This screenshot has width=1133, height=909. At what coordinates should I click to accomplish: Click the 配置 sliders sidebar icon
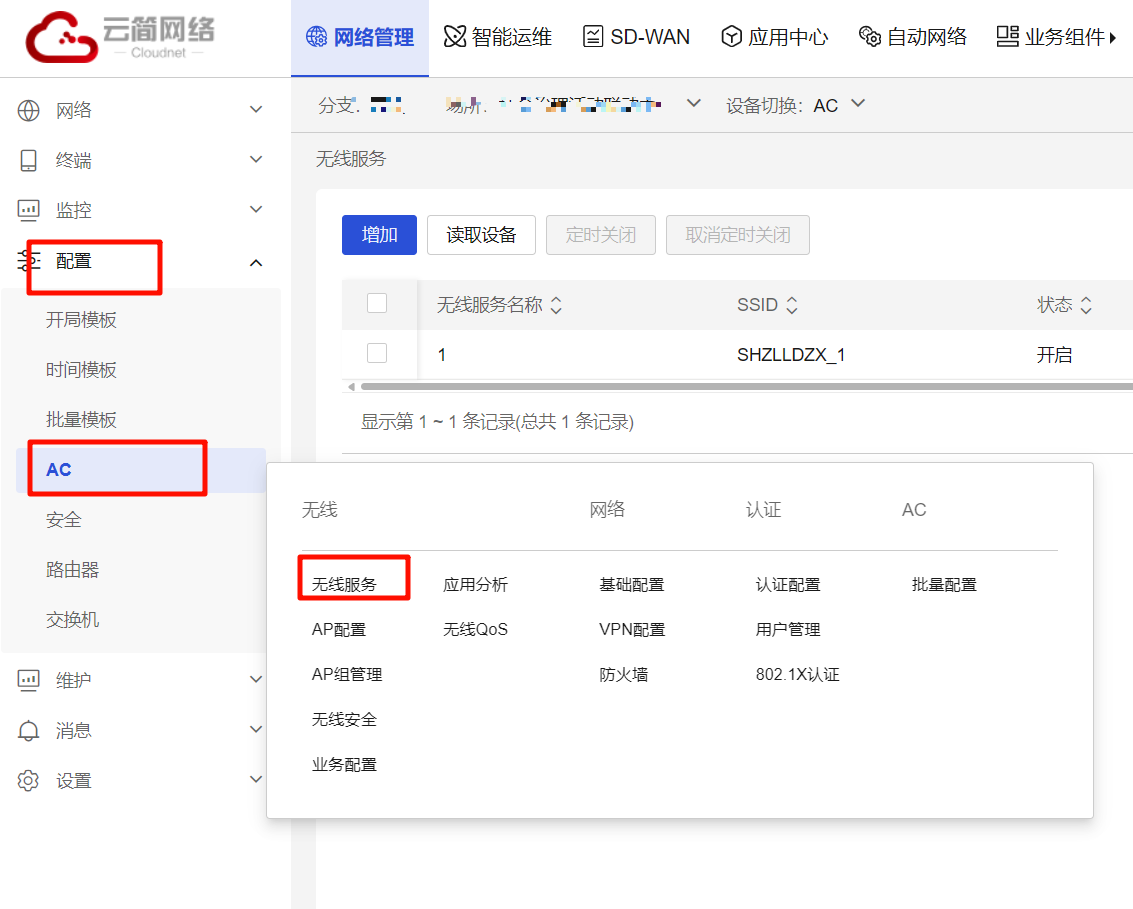point(28,261)
